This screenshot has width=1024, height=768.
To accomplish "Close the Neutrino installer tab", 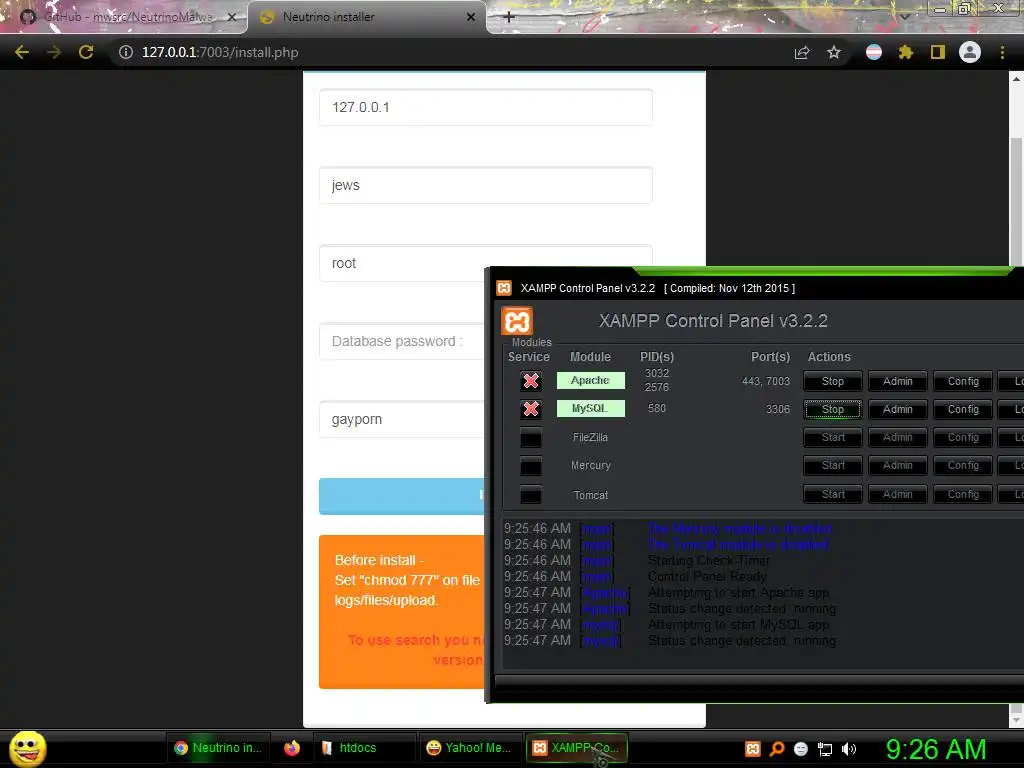I will coord(471,17).
